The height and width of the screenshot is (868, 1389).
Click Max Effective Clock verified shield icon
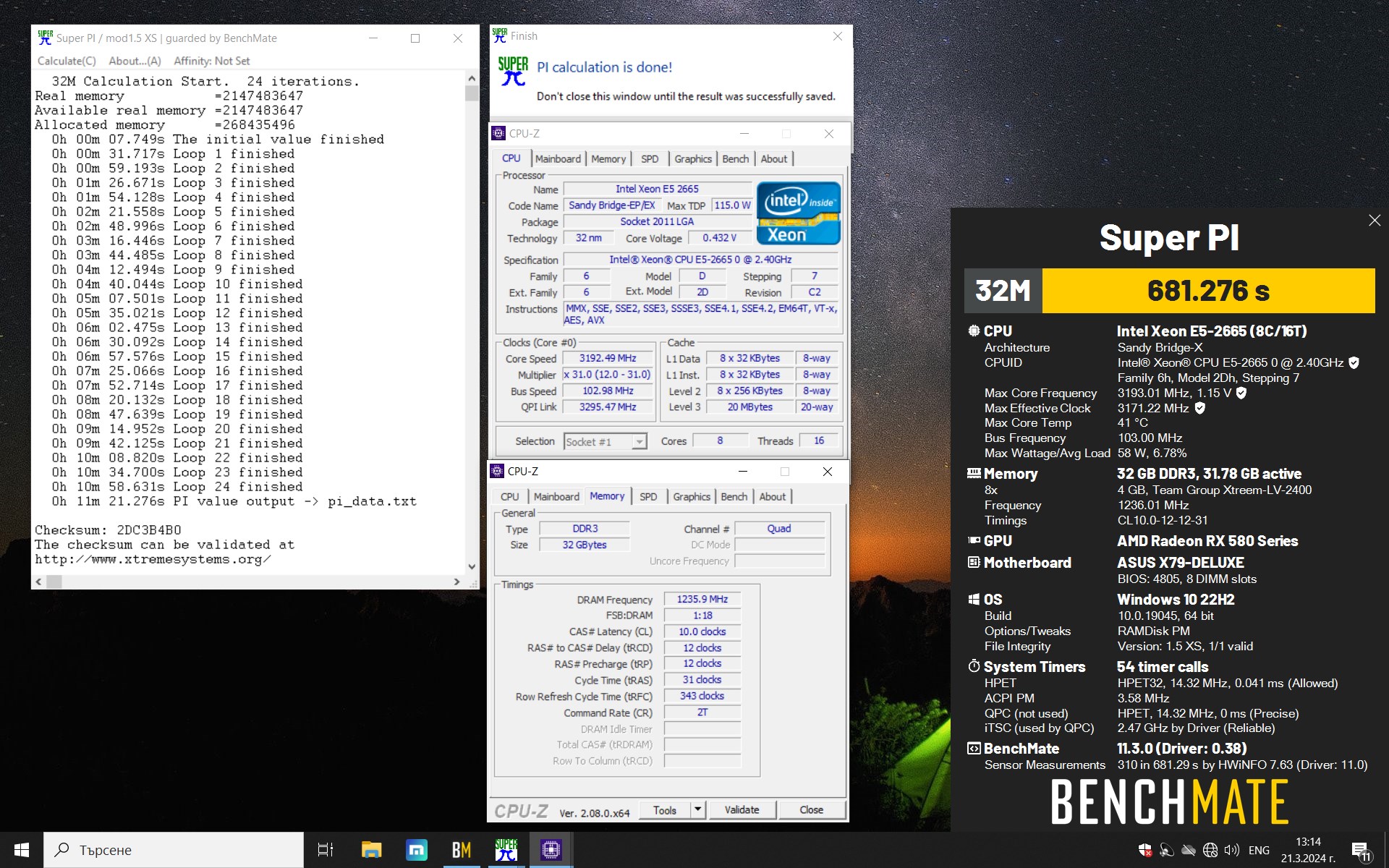1199,408
